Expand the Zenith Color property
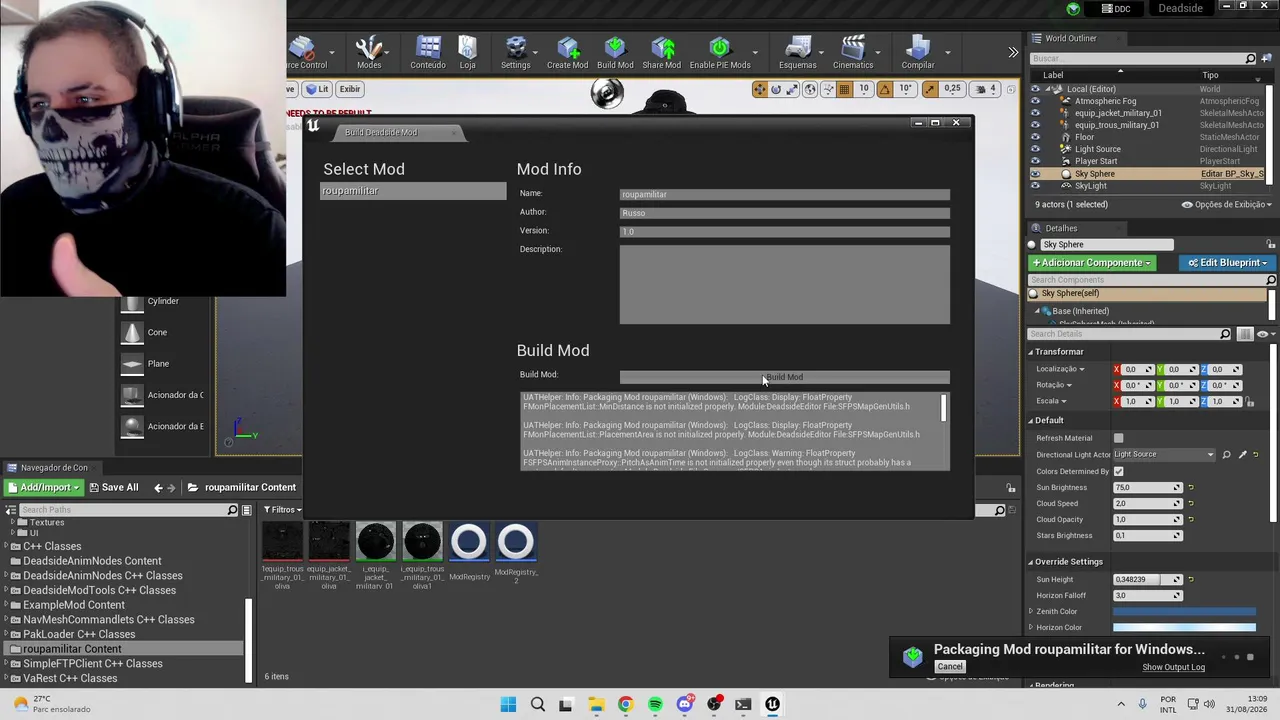This screenshot has width=1280, height=720. 1031,611
